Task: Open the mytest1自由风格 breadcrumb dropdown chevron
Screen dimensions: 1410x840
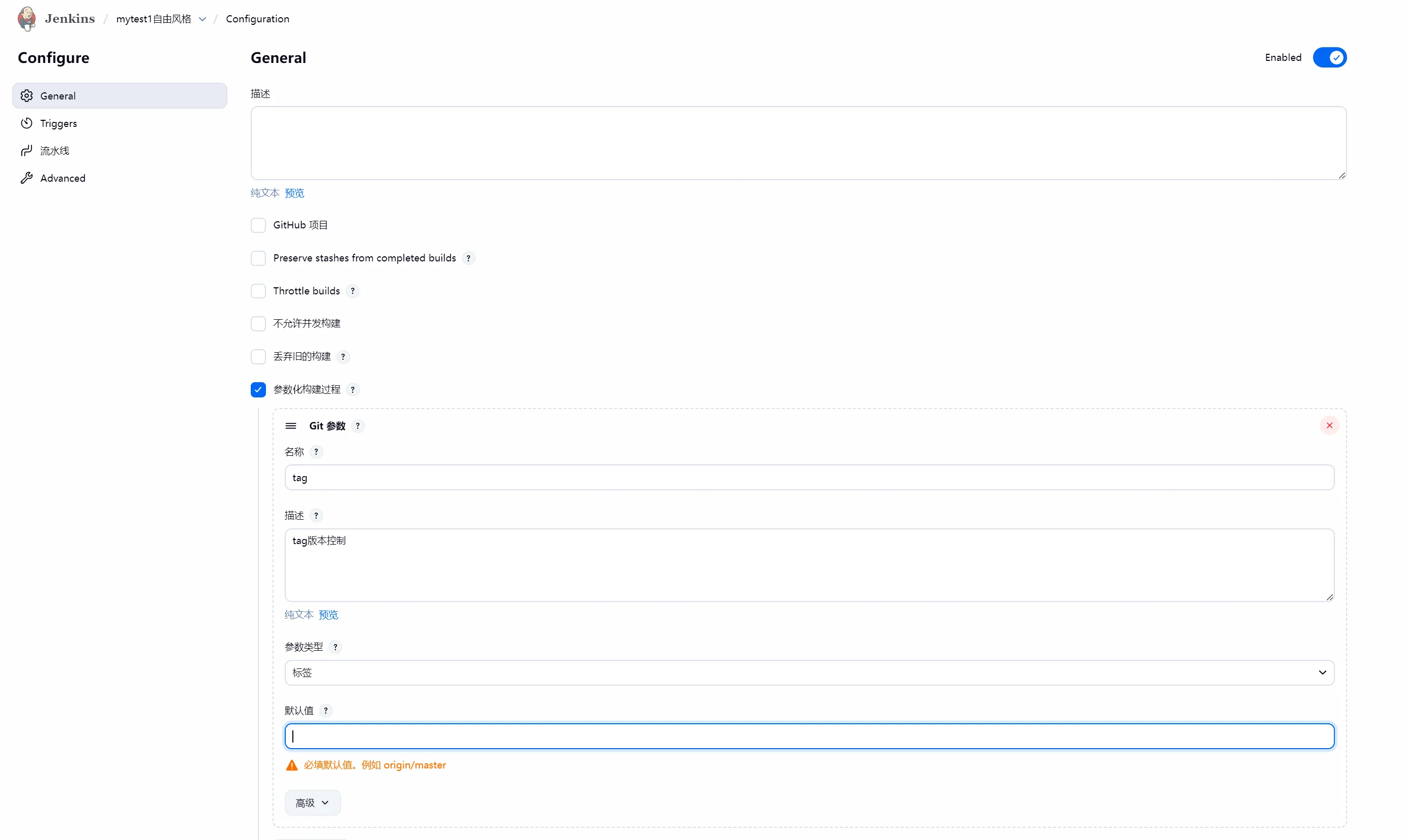Action: click(203, 19)
